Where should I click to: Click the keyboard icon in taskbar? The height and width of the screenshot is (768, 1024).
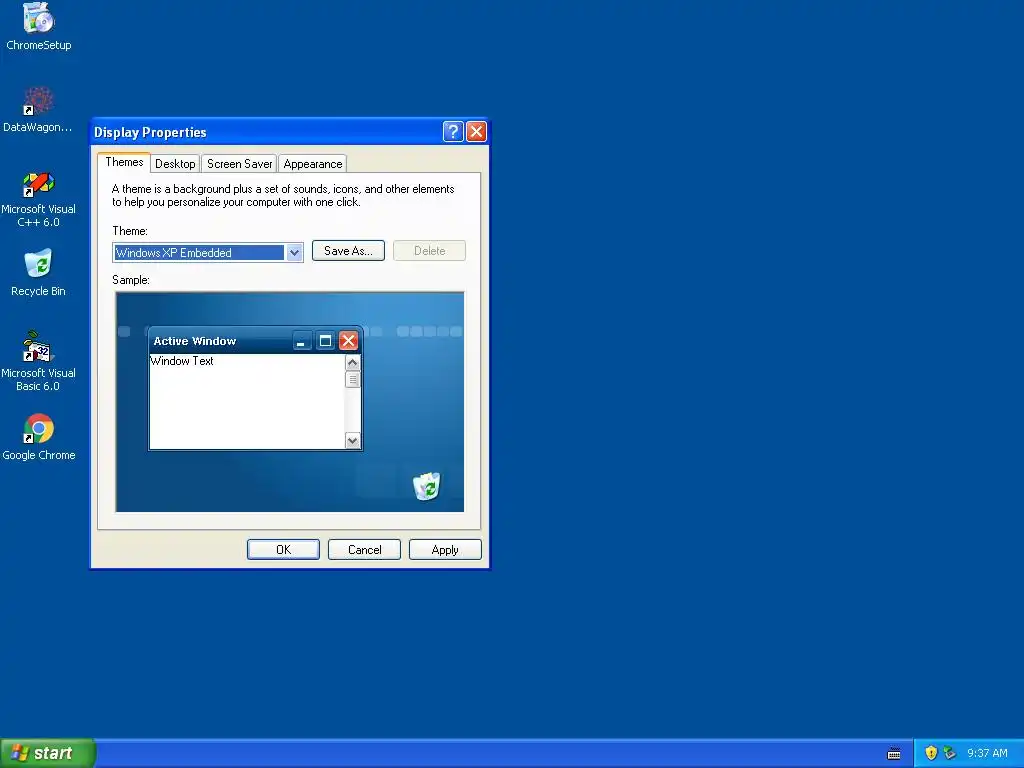tap(894, 754)
